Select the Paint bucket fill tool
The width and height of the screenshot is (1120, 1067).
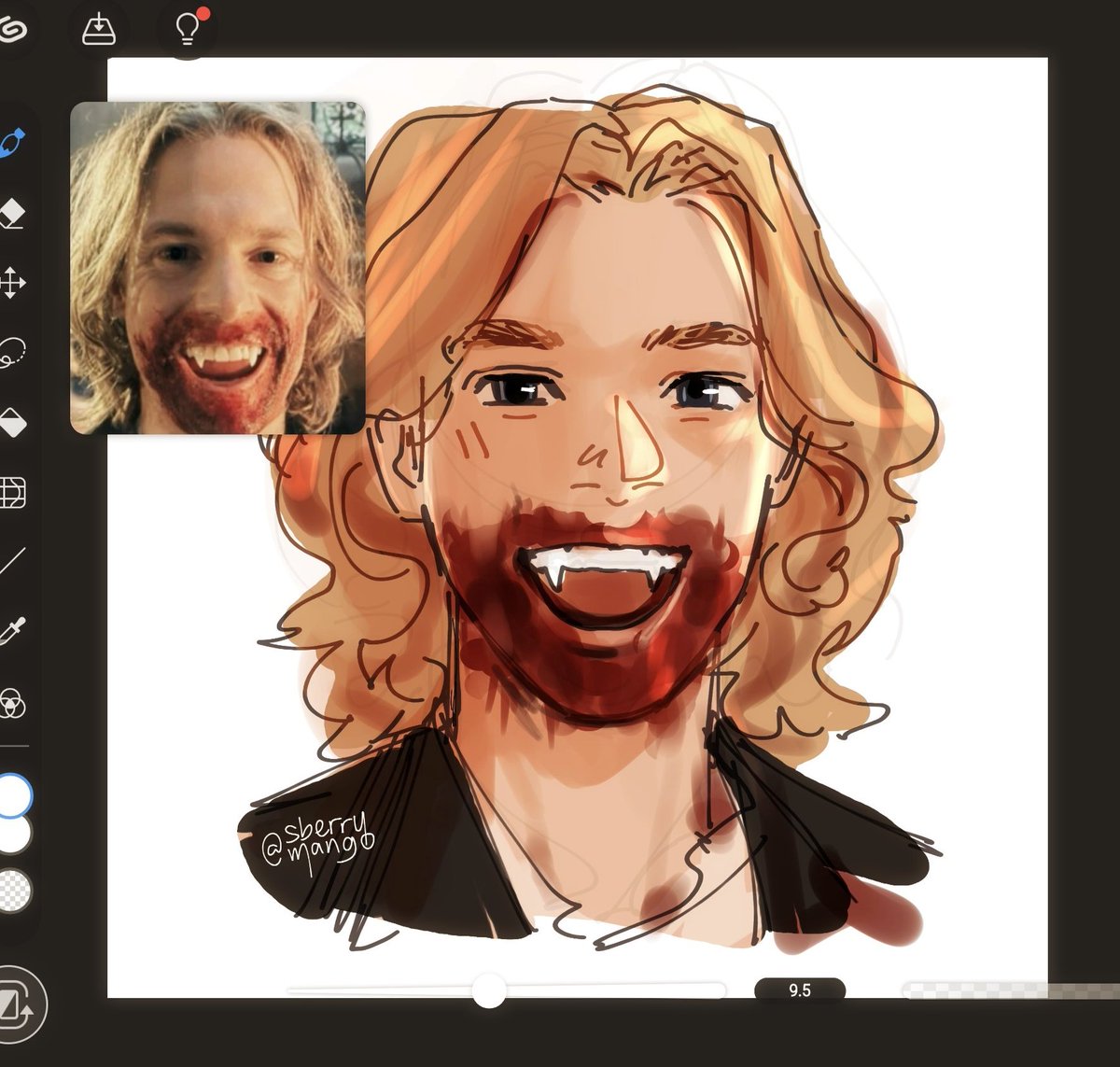(12, 422)
